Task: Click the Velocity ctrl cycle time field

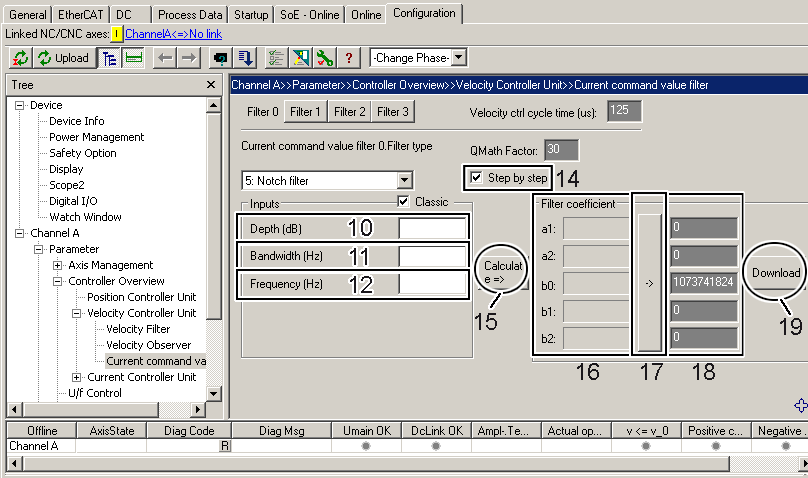Action: (x=624, y=111)
